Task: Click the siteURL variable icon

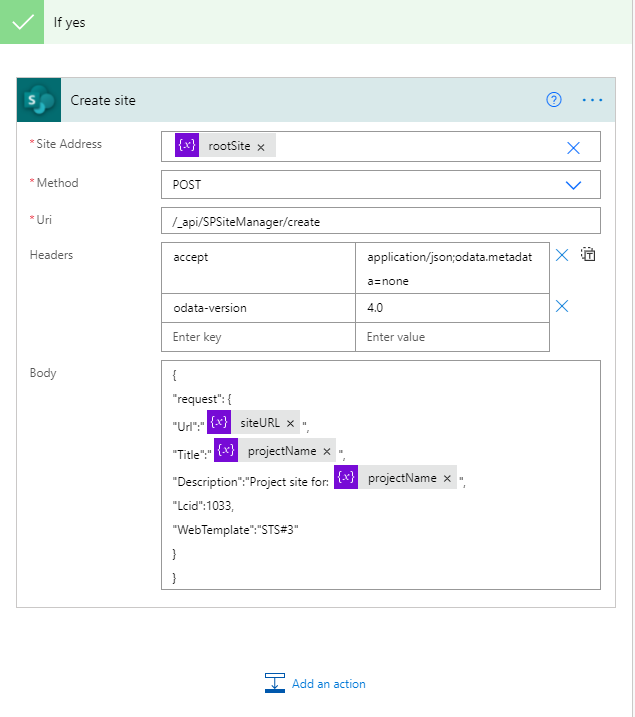Action: tap(219, 422)
